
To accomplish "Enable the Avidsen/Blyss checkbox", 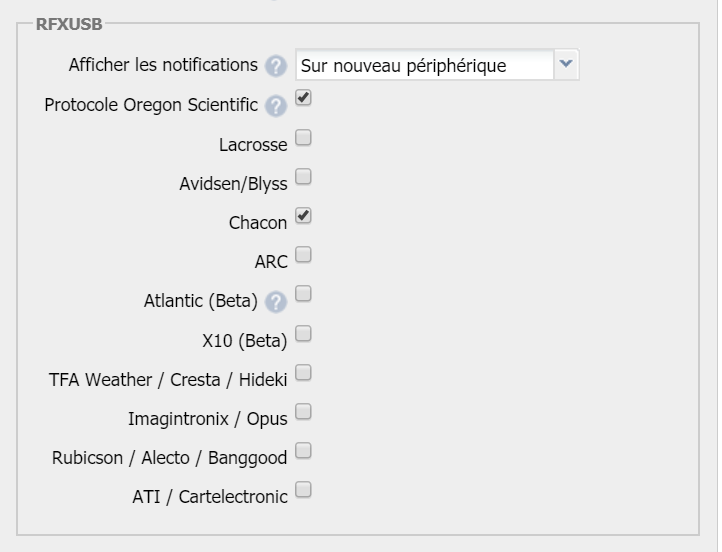I will point(303,176).
